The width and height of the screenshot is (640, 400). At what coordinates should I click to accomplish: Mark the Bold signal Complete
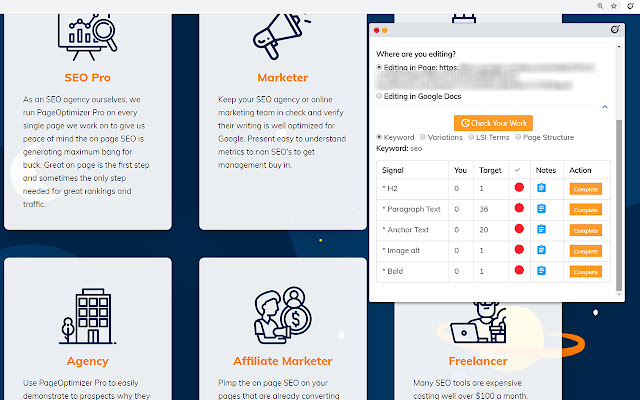tap(586, 272)
